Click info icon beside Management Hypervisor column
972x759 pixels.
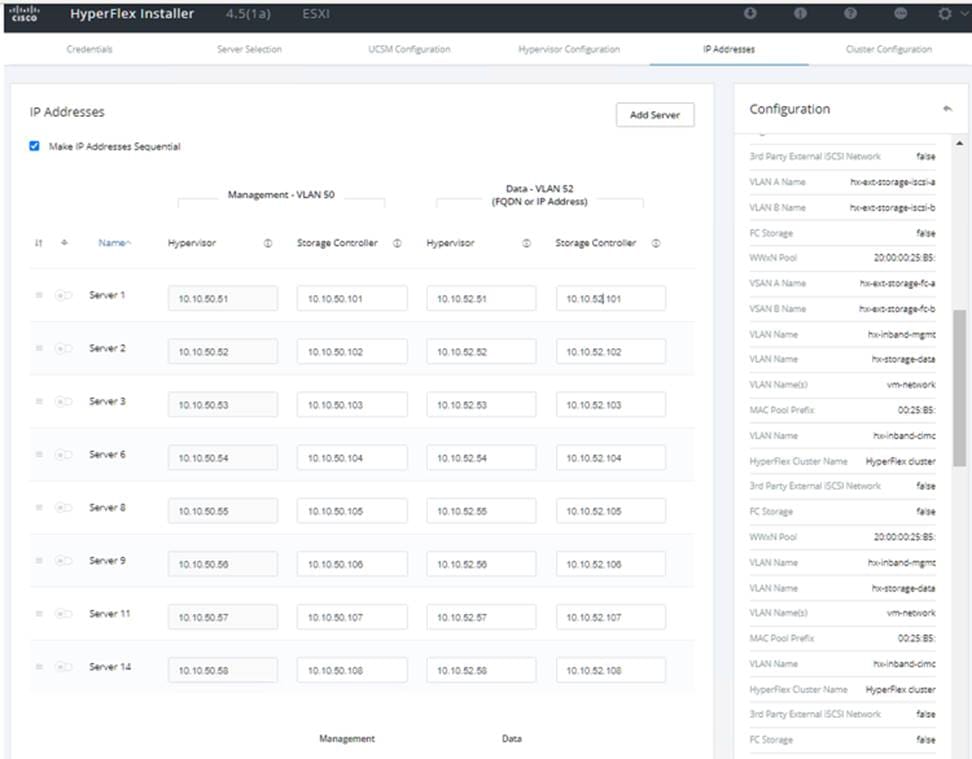(x=268, y=243)
